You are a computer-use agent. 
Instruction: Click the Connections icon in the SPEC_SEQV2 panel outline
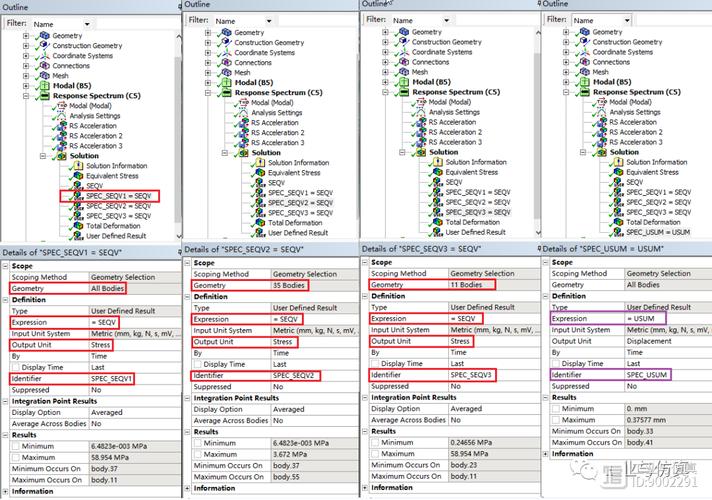point(226,63)
